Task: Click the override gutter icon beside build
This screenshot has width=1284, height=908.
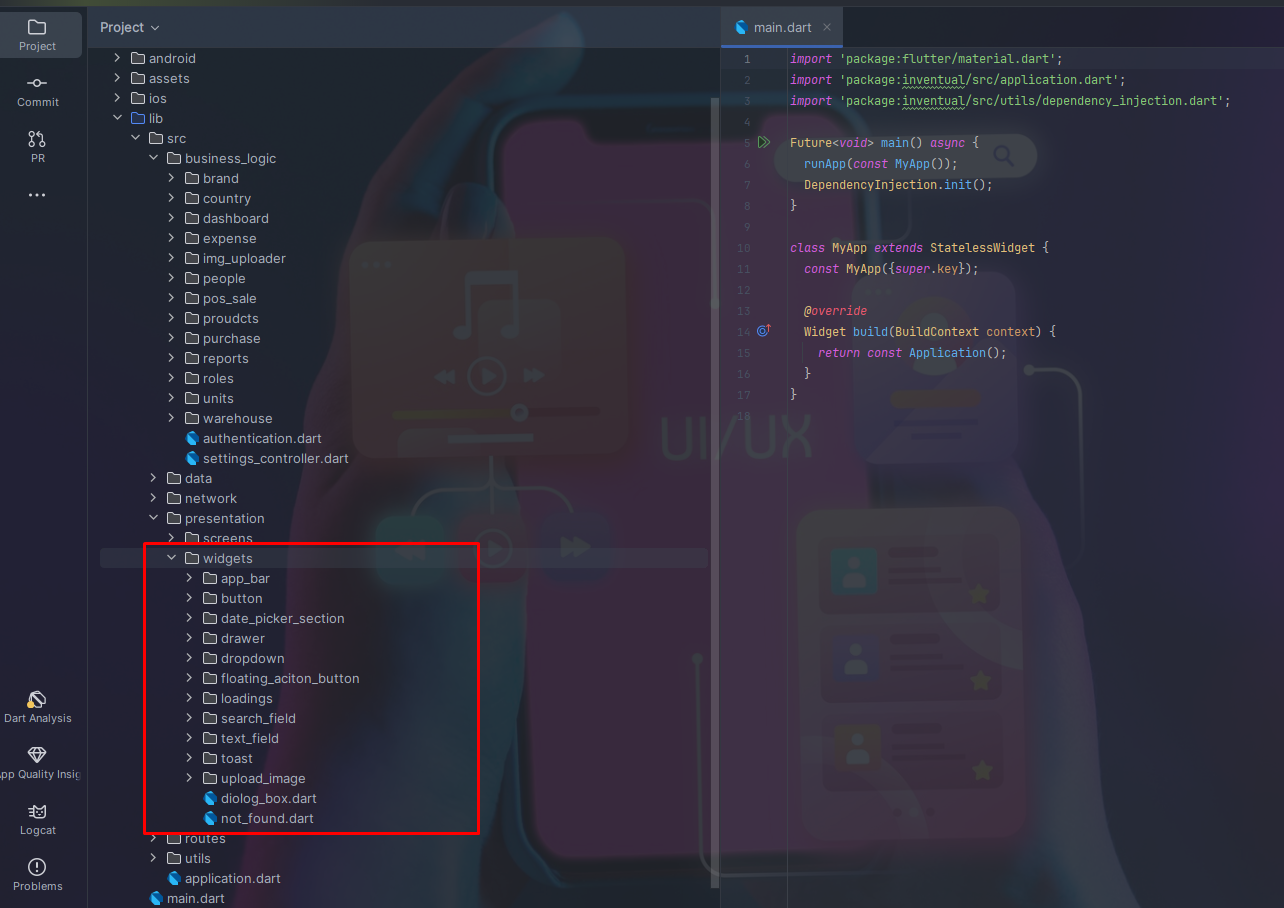Action: [x=764, y=331]
